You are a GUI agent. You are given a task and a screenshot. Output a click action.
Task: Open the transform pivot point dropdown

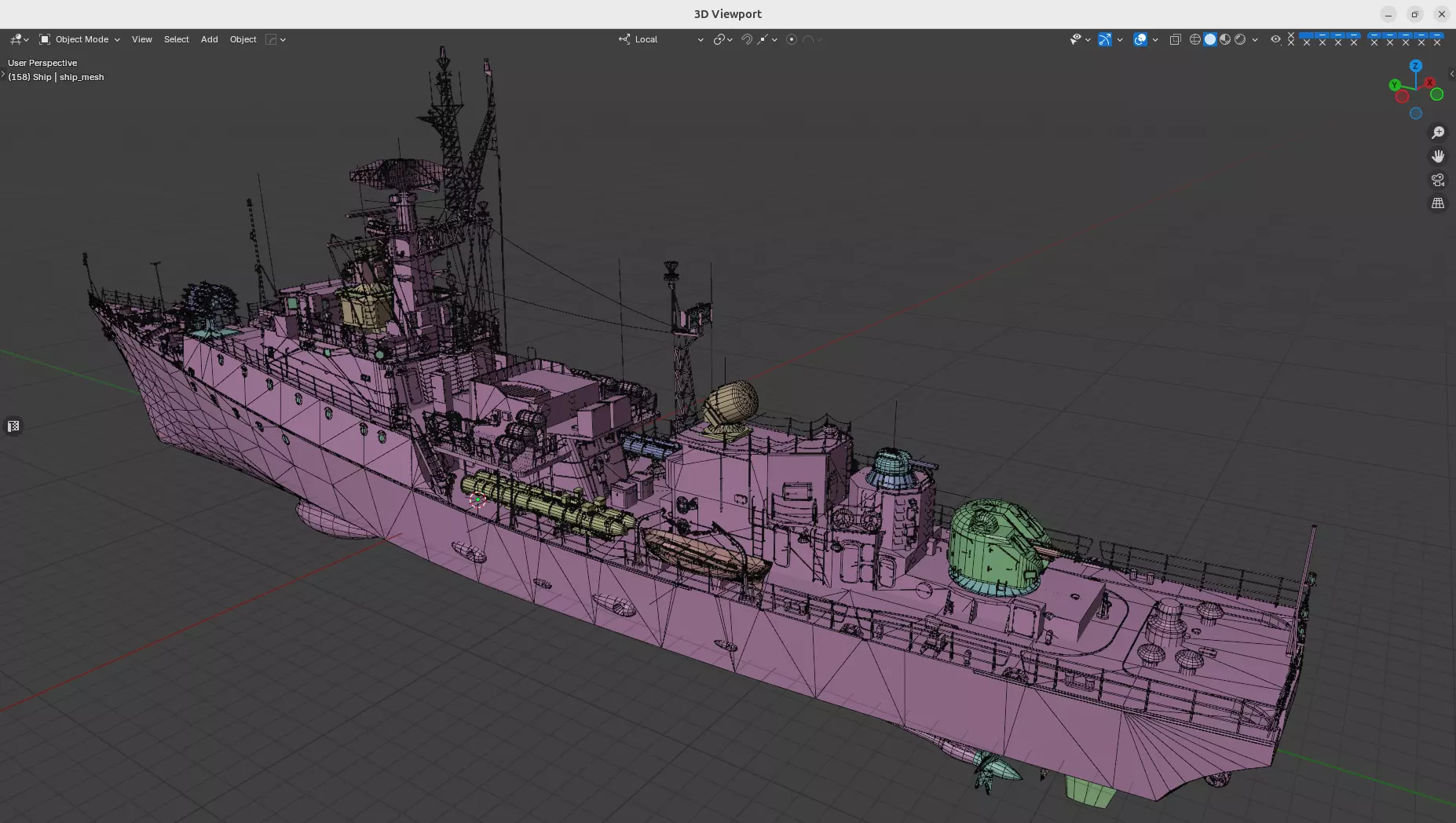pos(723,39)
